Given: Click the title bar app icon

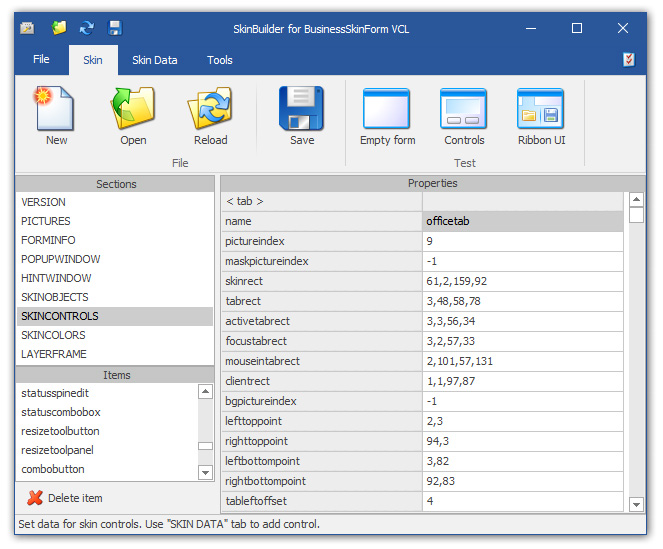Looking at the screenshot, I should [27, 28].
